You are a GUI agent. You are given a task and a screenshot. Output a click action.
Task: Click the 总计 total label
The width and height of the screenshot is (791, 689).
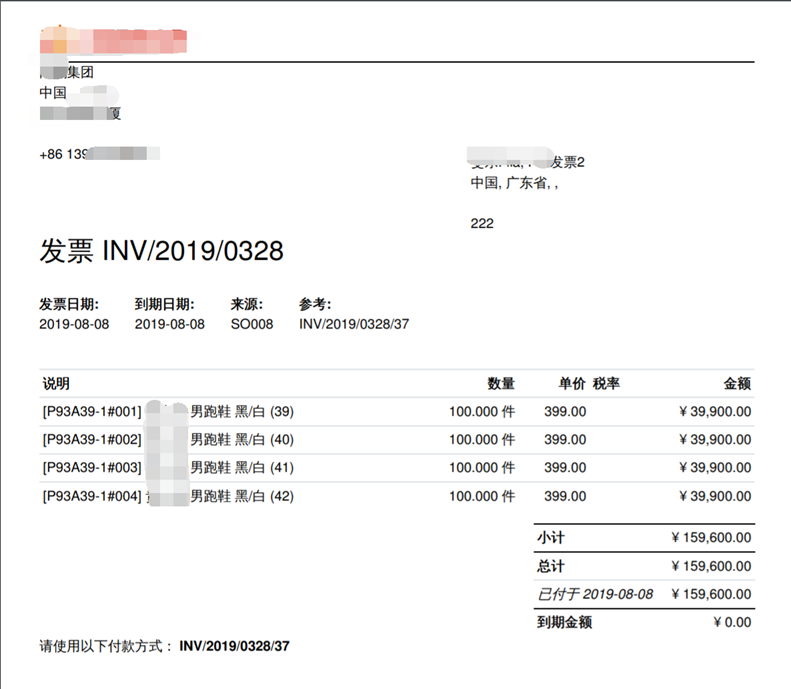coord(551,566)
